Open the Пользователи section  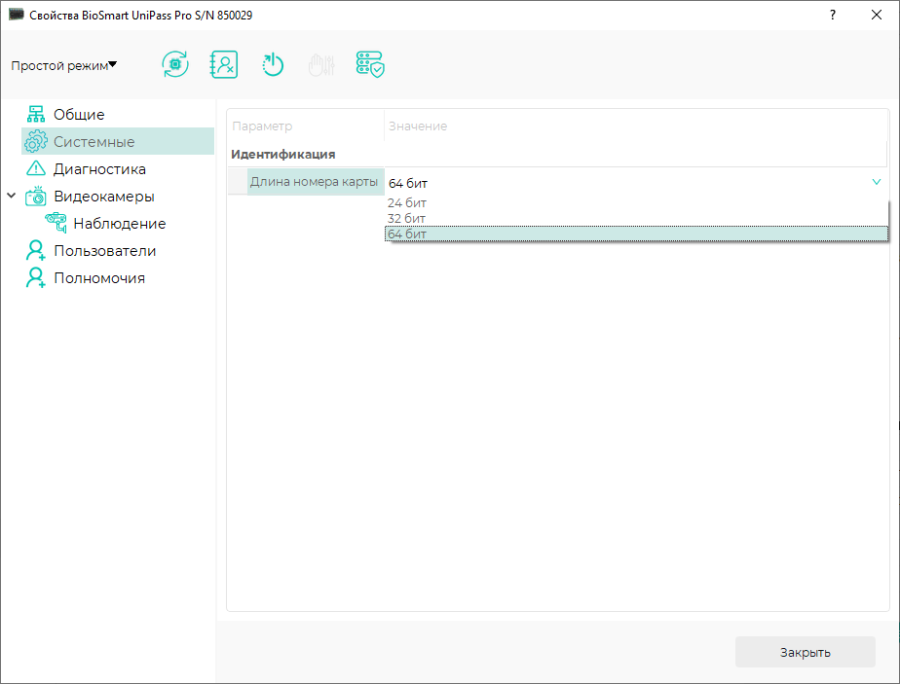(104, 251)
